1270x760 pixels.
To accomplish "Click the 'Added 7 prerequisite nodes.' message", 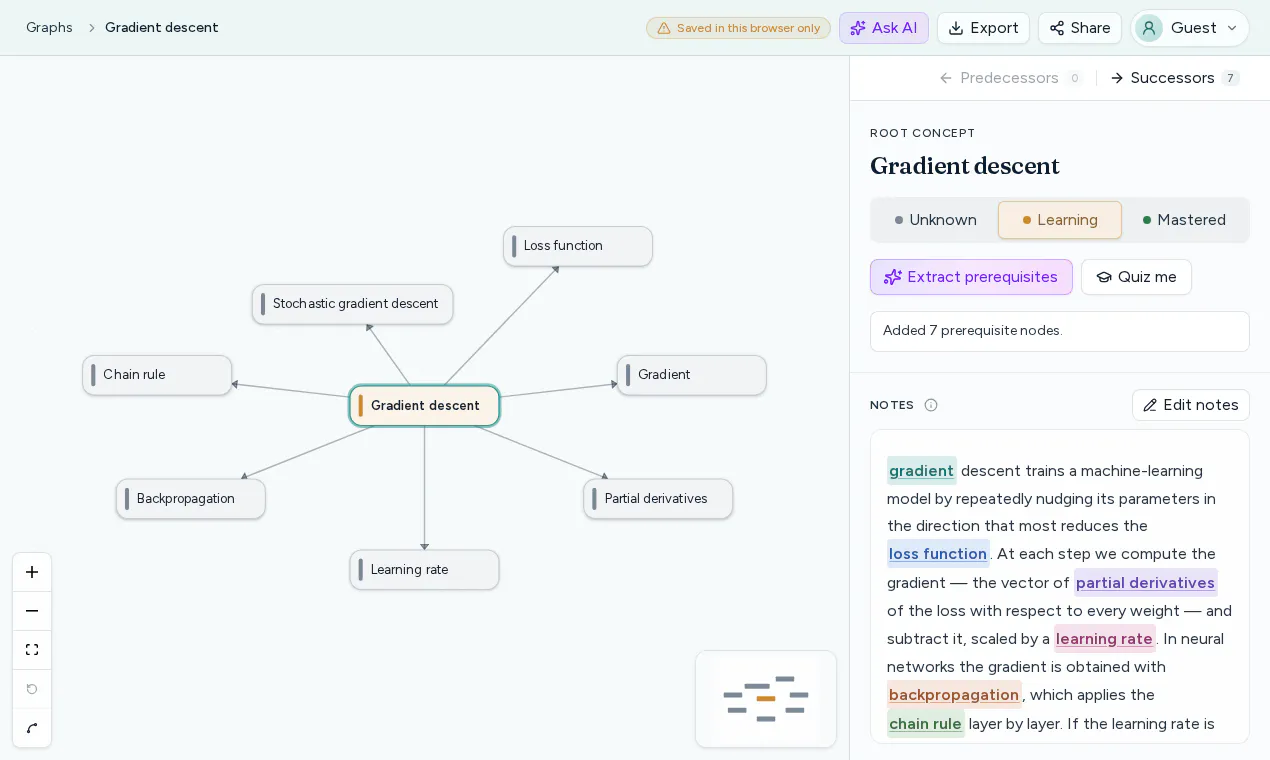I will pyautogui.click(x=1060, y=331).
